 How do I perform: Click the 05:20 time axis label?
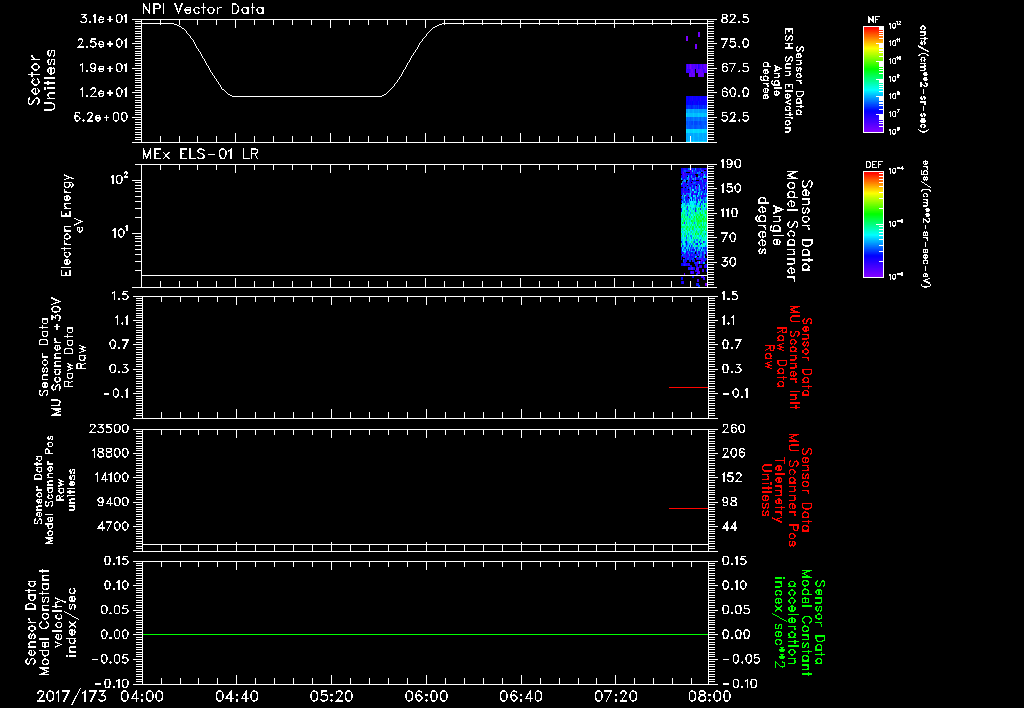[x=331, y=696]
